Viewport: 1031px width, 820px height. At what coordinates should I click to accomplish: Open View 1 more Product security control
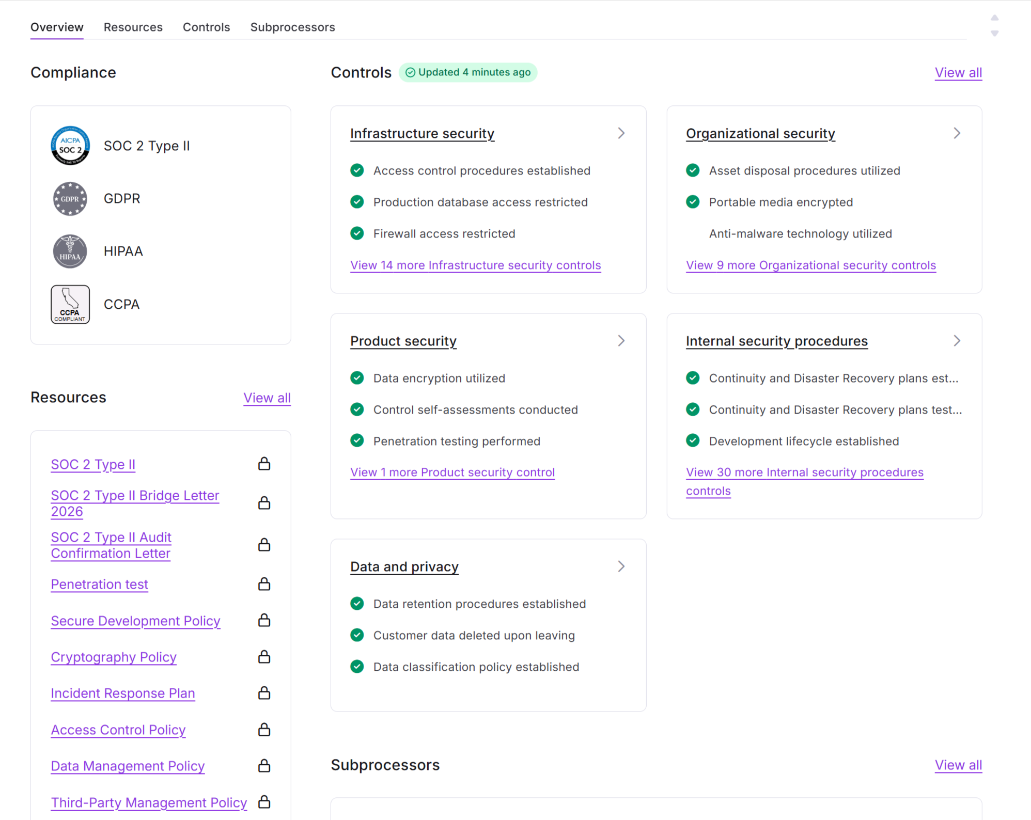(452, 472)
